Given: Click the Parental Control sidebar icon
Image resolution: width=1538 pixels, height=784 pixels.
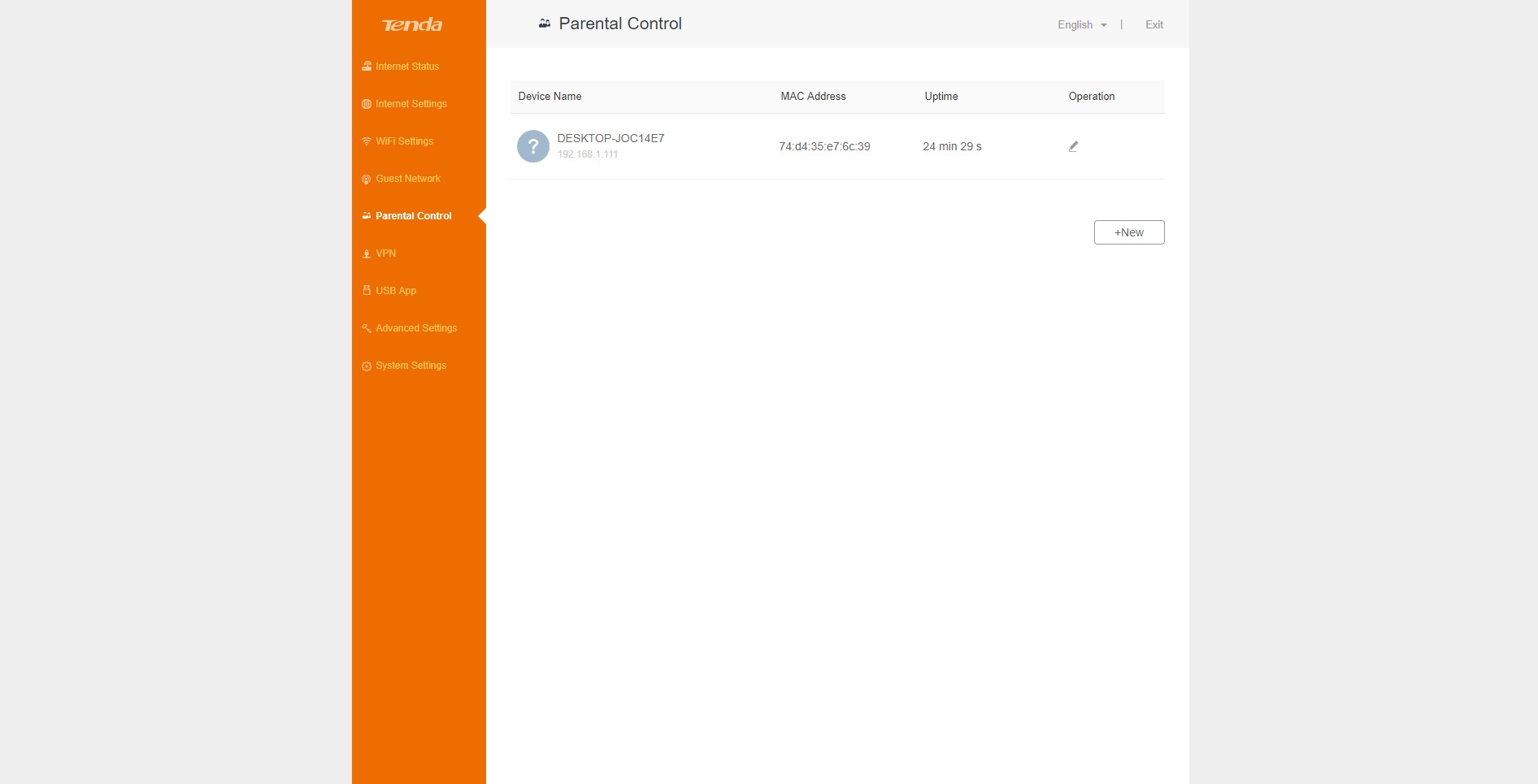Looking at the screenshot, I should 367,216.
